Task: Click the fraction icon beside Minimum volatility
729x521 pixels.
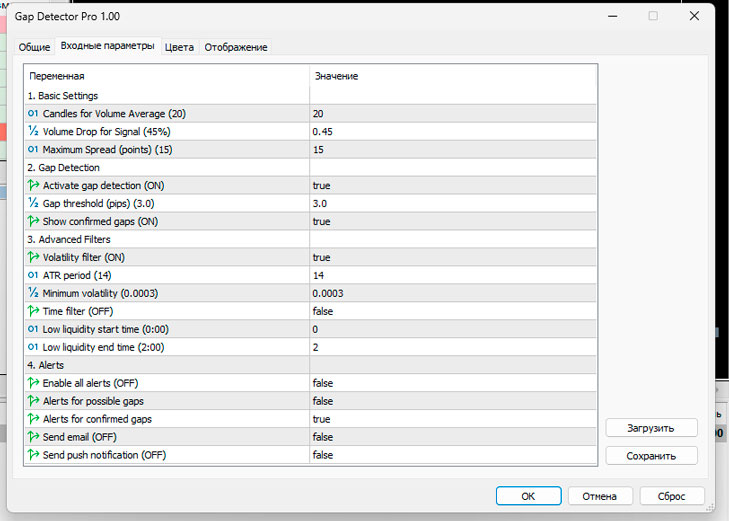Action: (x=33, y=293)
